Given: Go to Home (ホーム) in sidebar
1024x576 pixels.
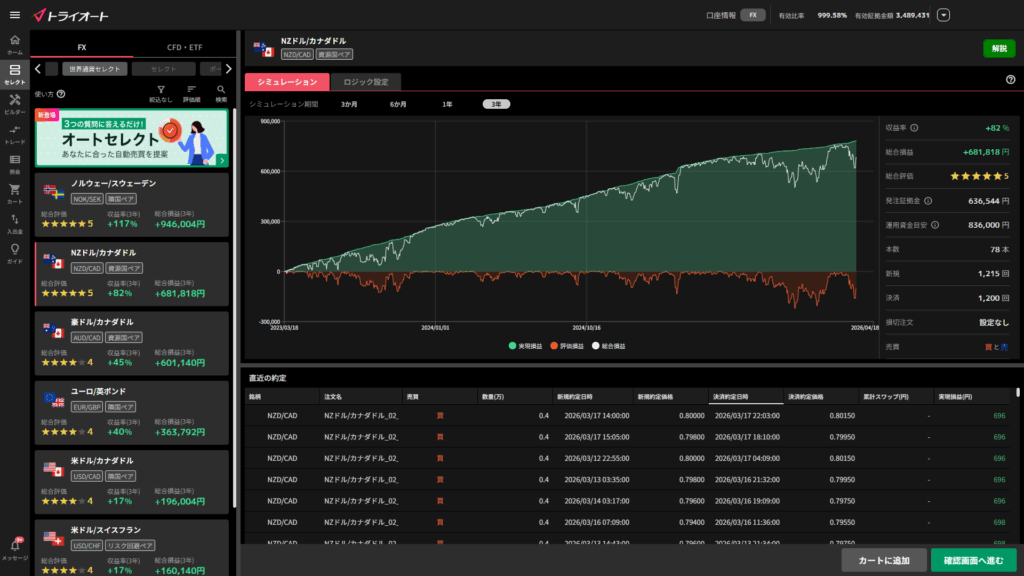Looking at the screenshot, I should (x=14, y=45).
